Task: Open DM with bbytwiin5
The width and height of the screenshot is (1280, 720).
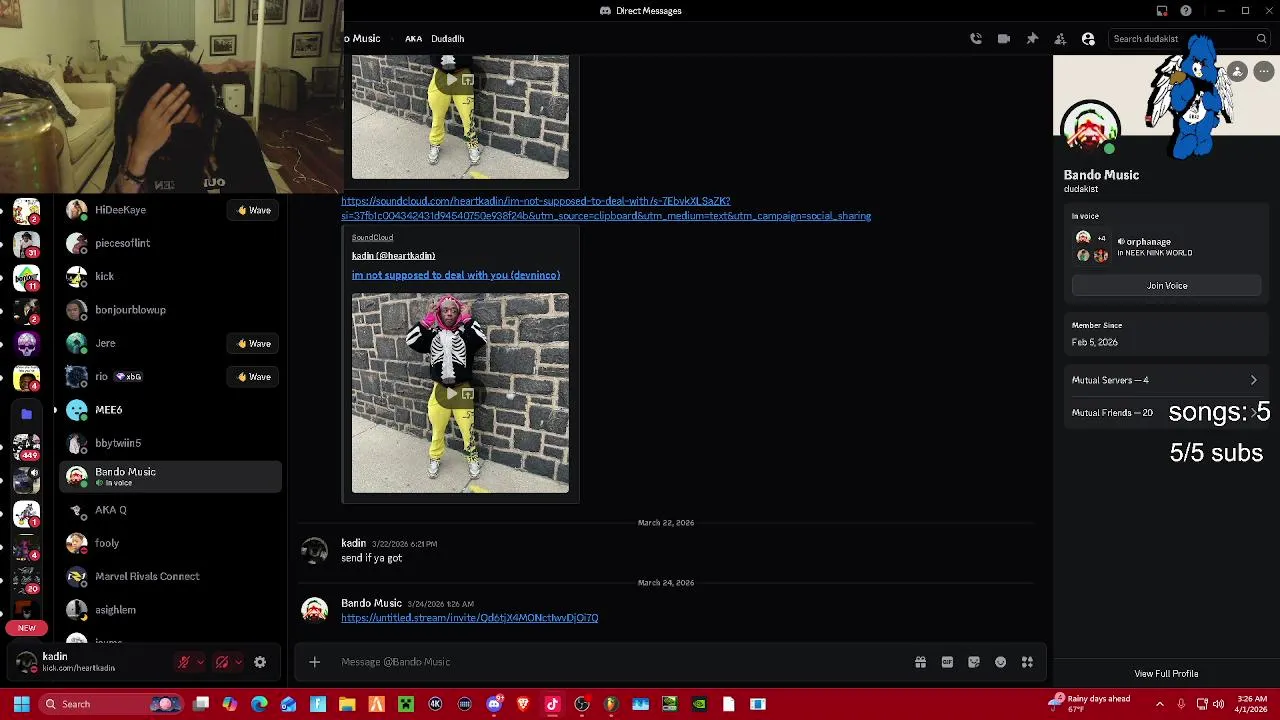Action: 171,443
